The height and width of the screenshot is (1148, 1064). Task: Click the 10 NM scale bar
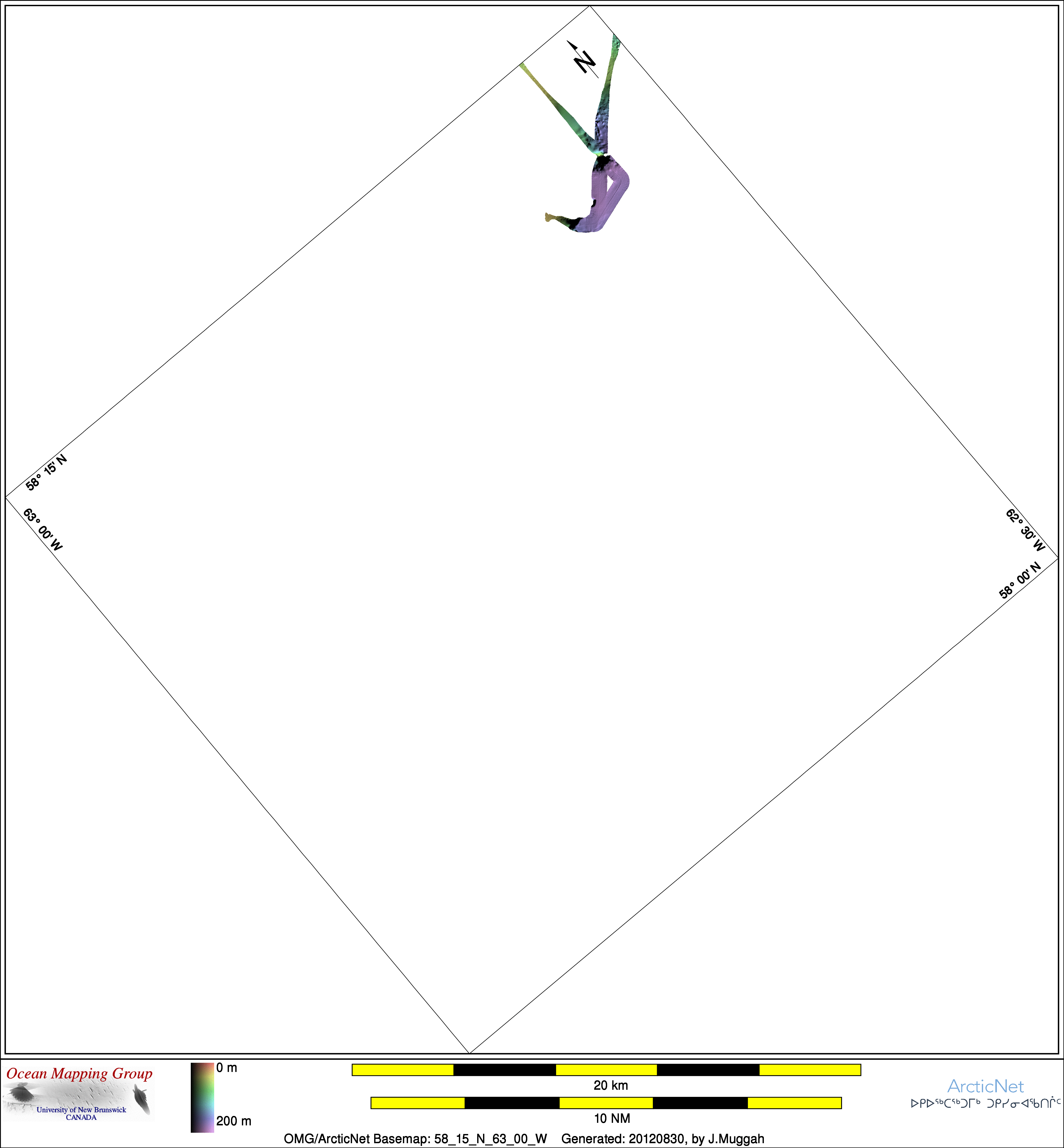[x=606, y=1103]
